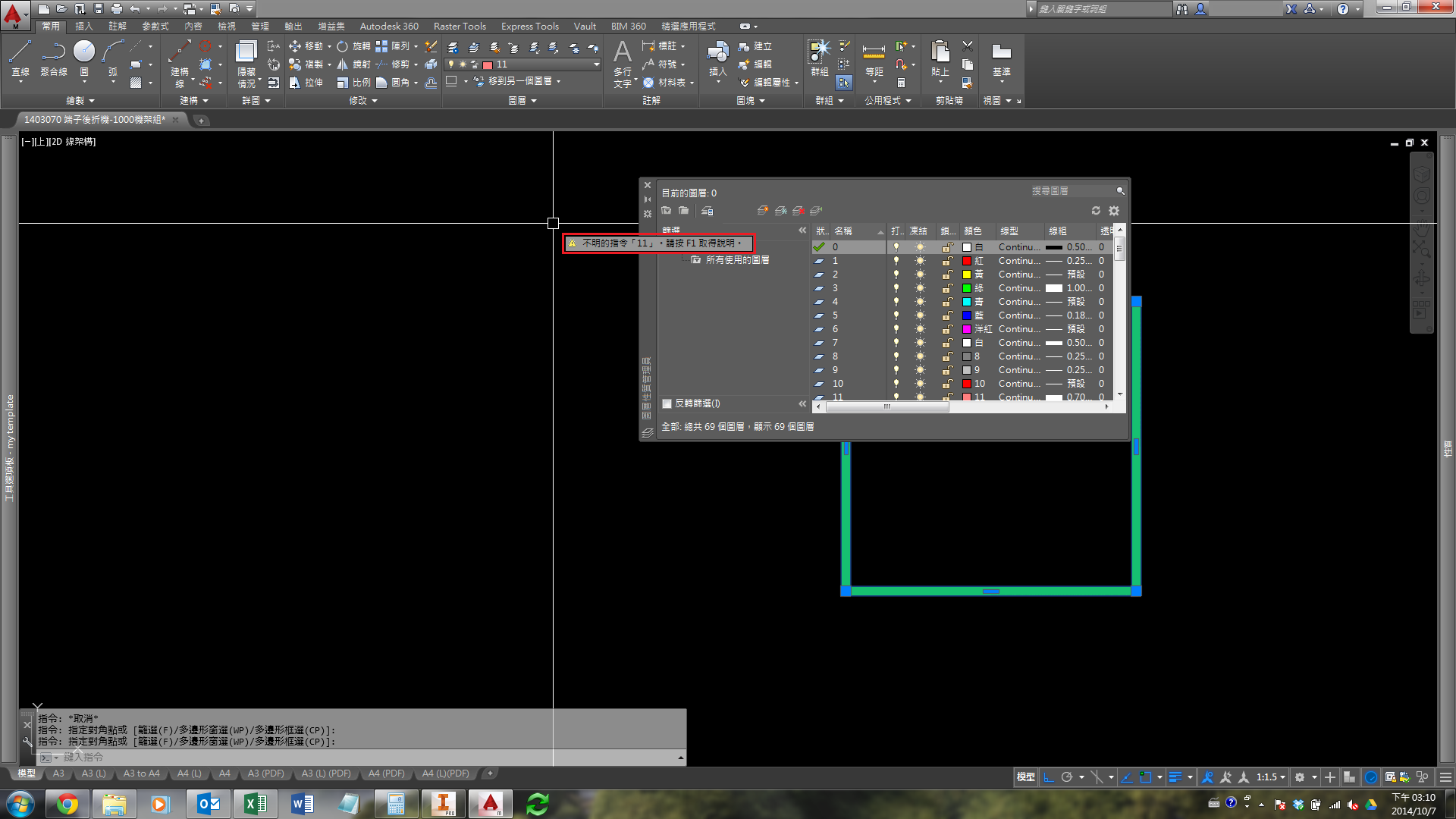Click the 修剪 (Trim) tool
Screen dimensions: 1456x819
click(x=393, y=64)
